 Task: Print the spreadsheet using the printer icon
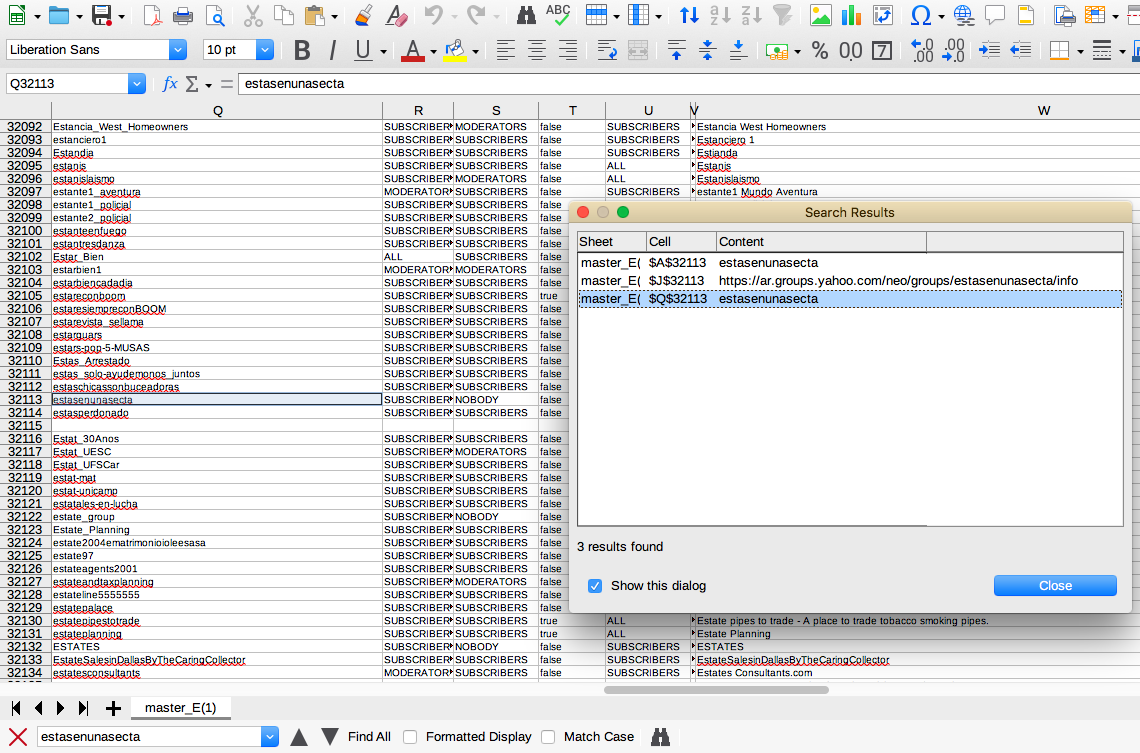(183, 15)
